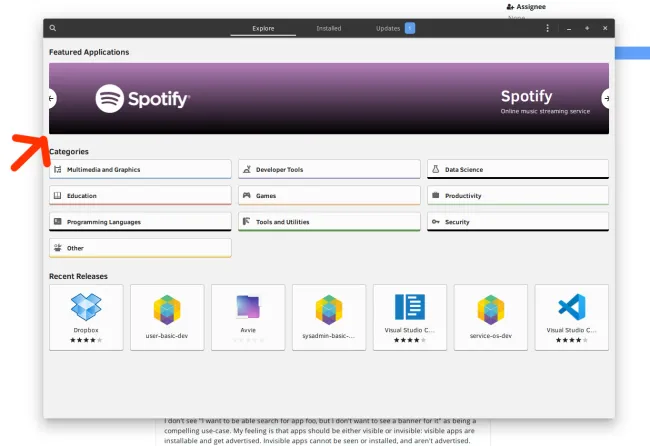
Task: Click the Games controller icon
Action: pos(247,195)
